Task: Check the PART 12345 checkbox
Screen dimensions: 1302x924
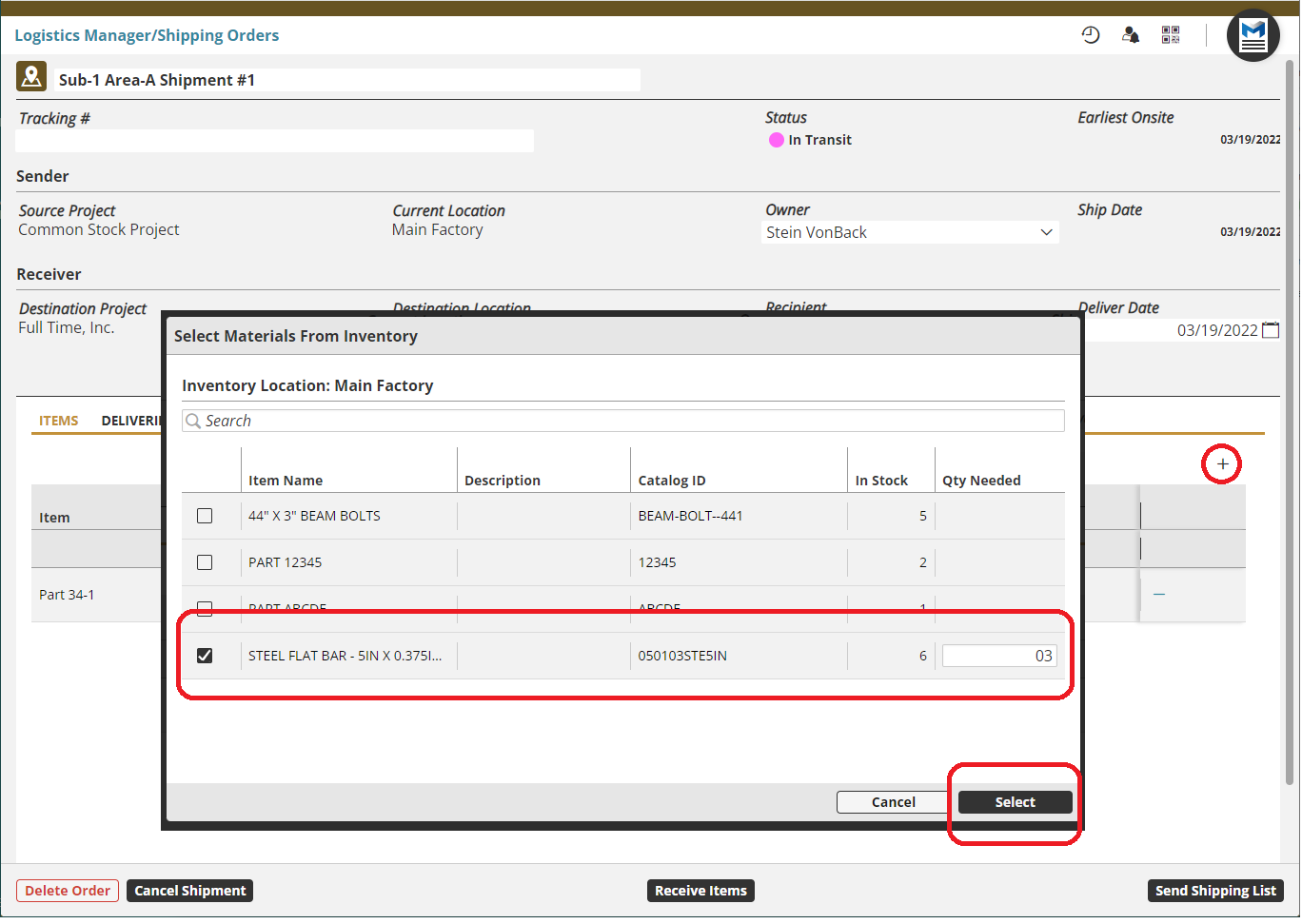Action: (205, 562)
